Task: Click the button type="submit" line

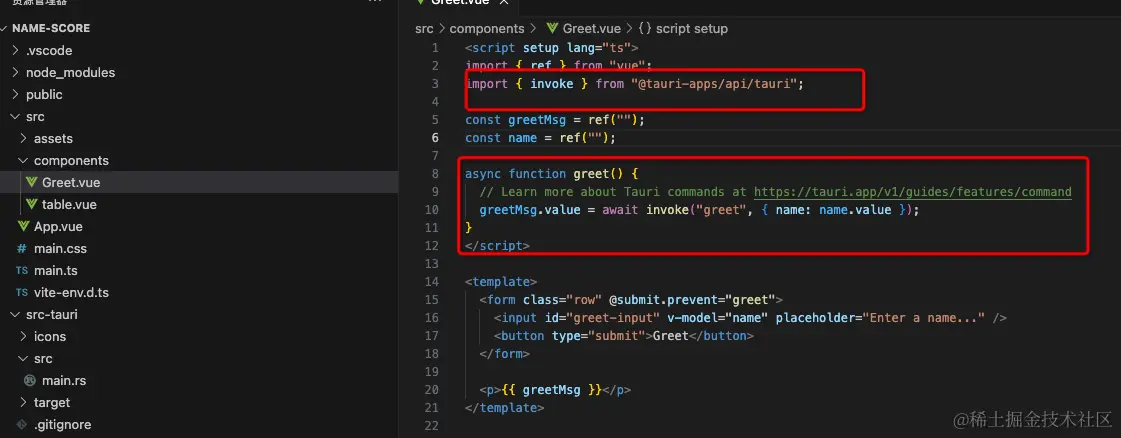Action: (x=624, y=336)
